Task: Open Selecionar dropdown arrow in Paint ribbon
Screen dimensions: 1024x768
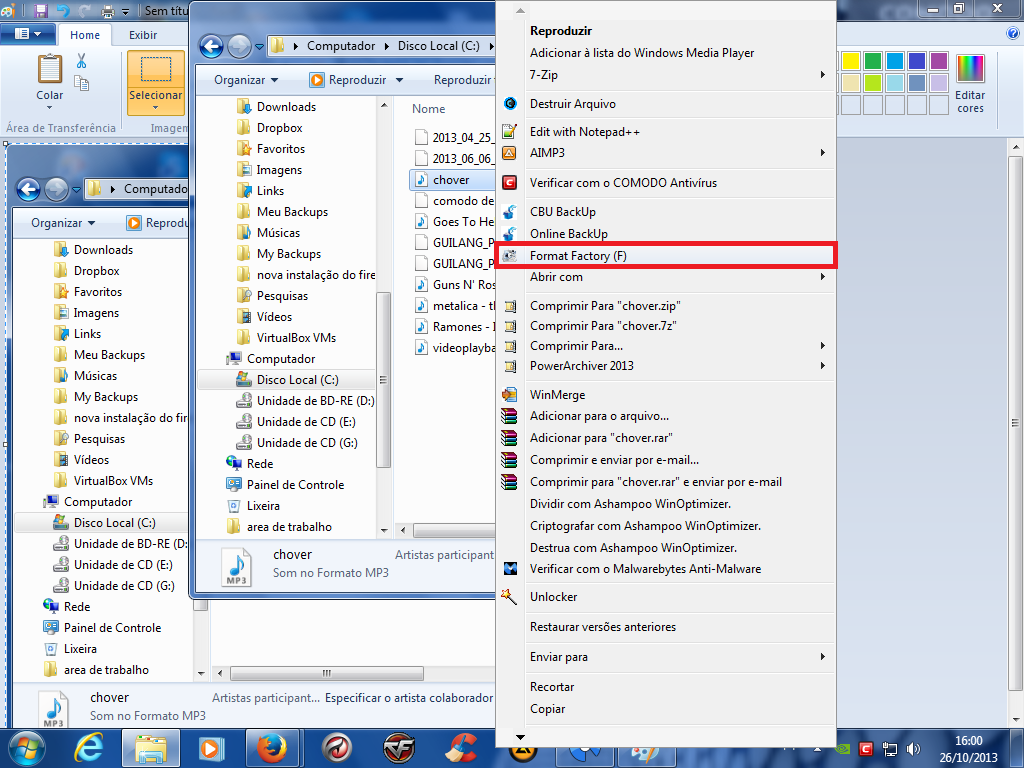Action: (x=155, y=108)
